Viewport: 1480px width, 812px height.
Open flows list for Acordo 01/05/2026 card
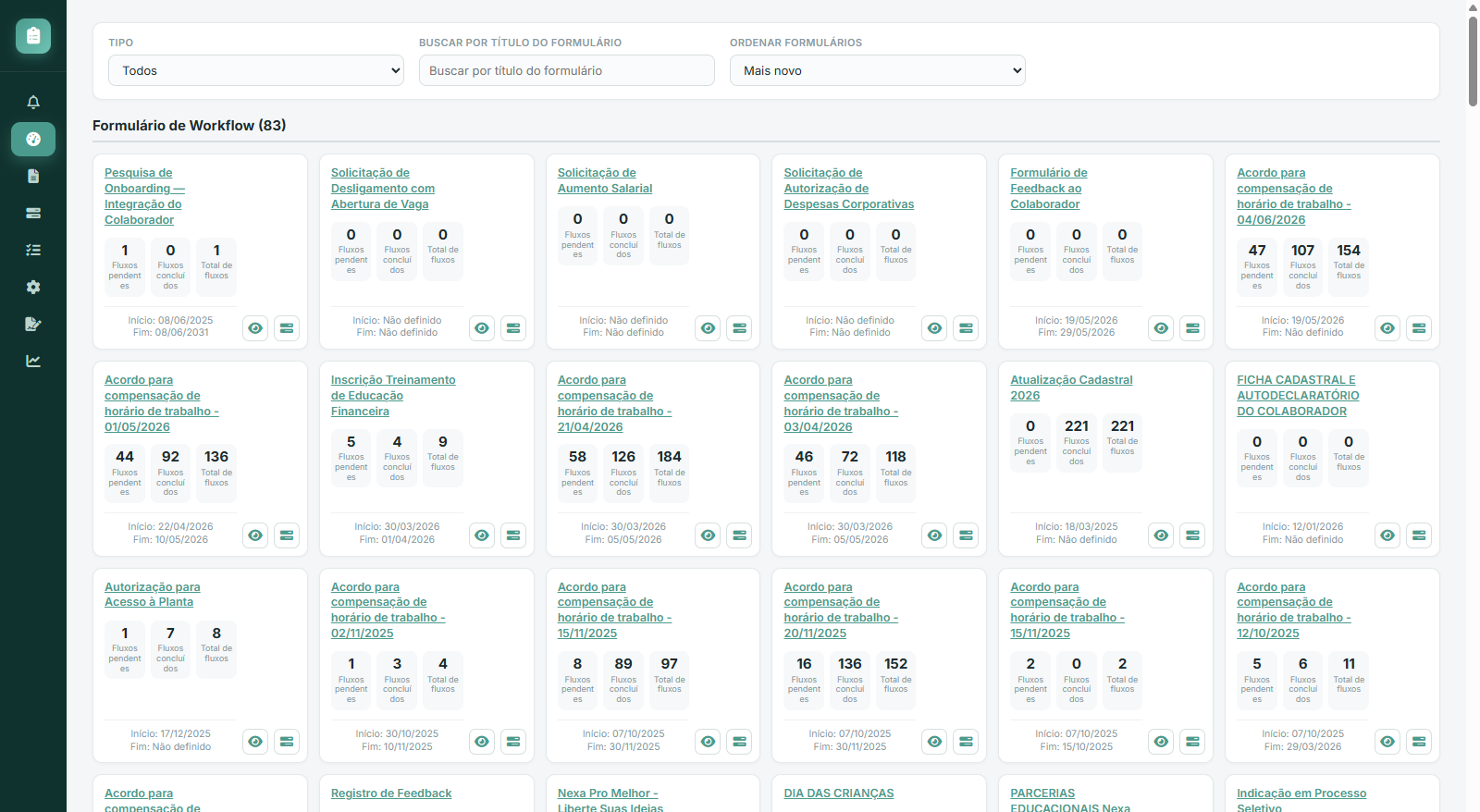(287, 535)
